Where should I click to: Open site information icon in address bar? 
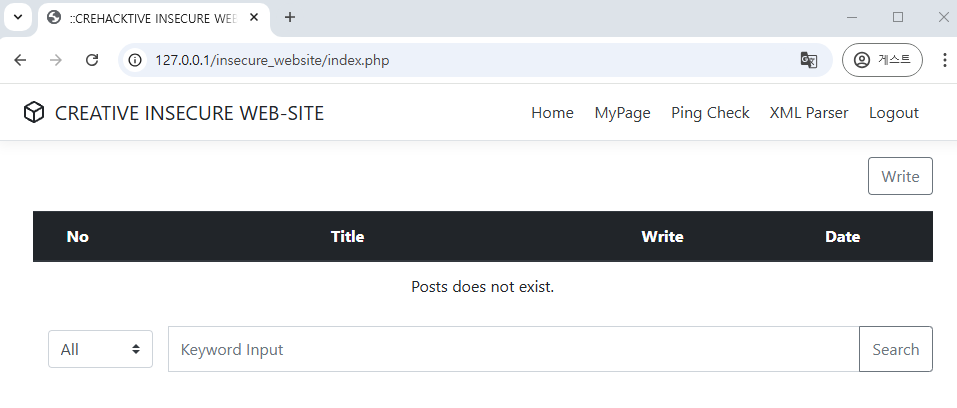(x=134, y=60)
